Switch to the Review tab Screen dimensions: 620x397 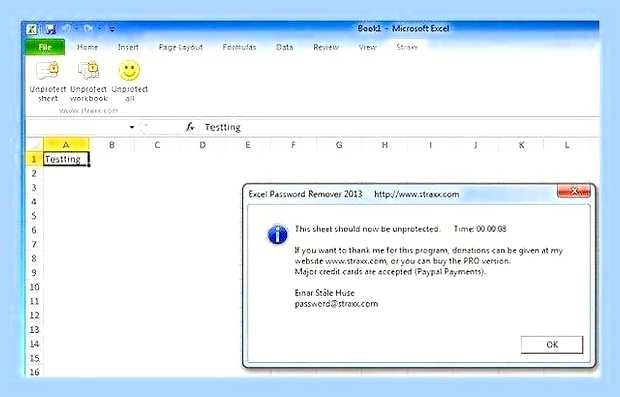click(326, 47)
